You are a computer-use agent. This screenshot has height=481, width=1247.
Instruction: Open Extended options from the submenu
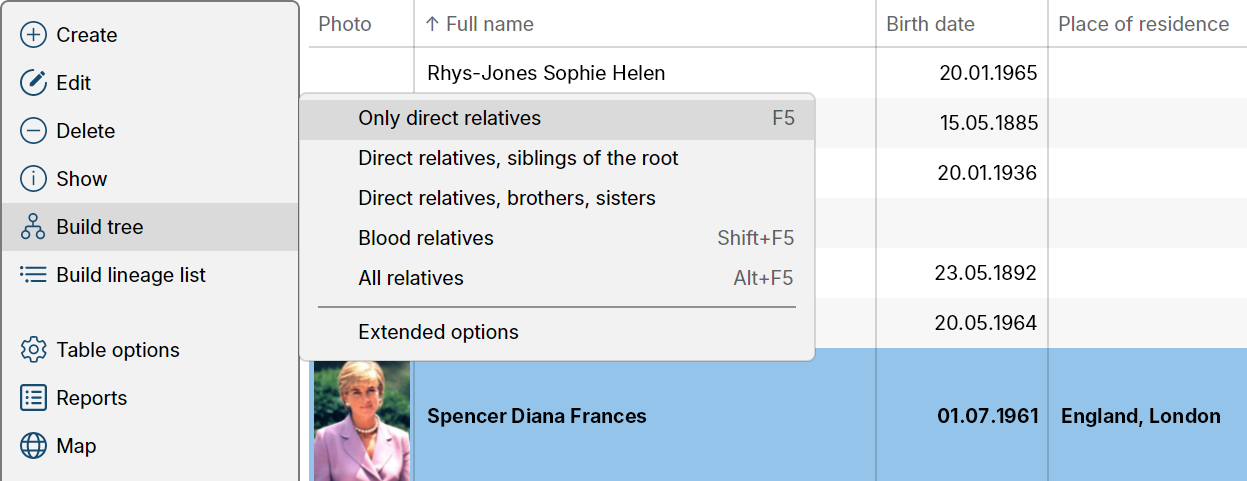tap(557, 332)
